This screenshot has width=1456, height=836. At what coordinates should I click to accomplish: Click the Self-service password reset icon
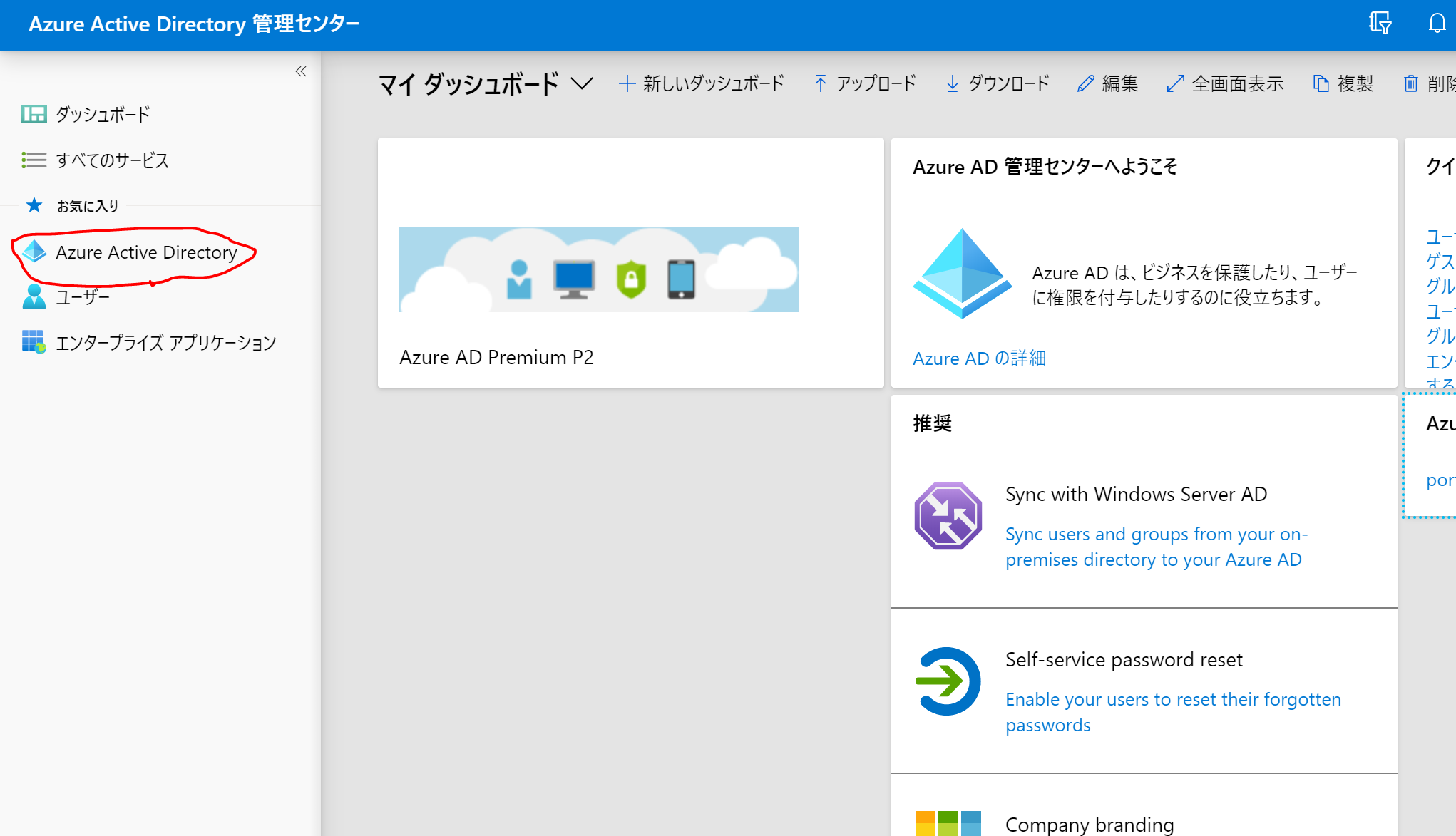pos(948,681)
